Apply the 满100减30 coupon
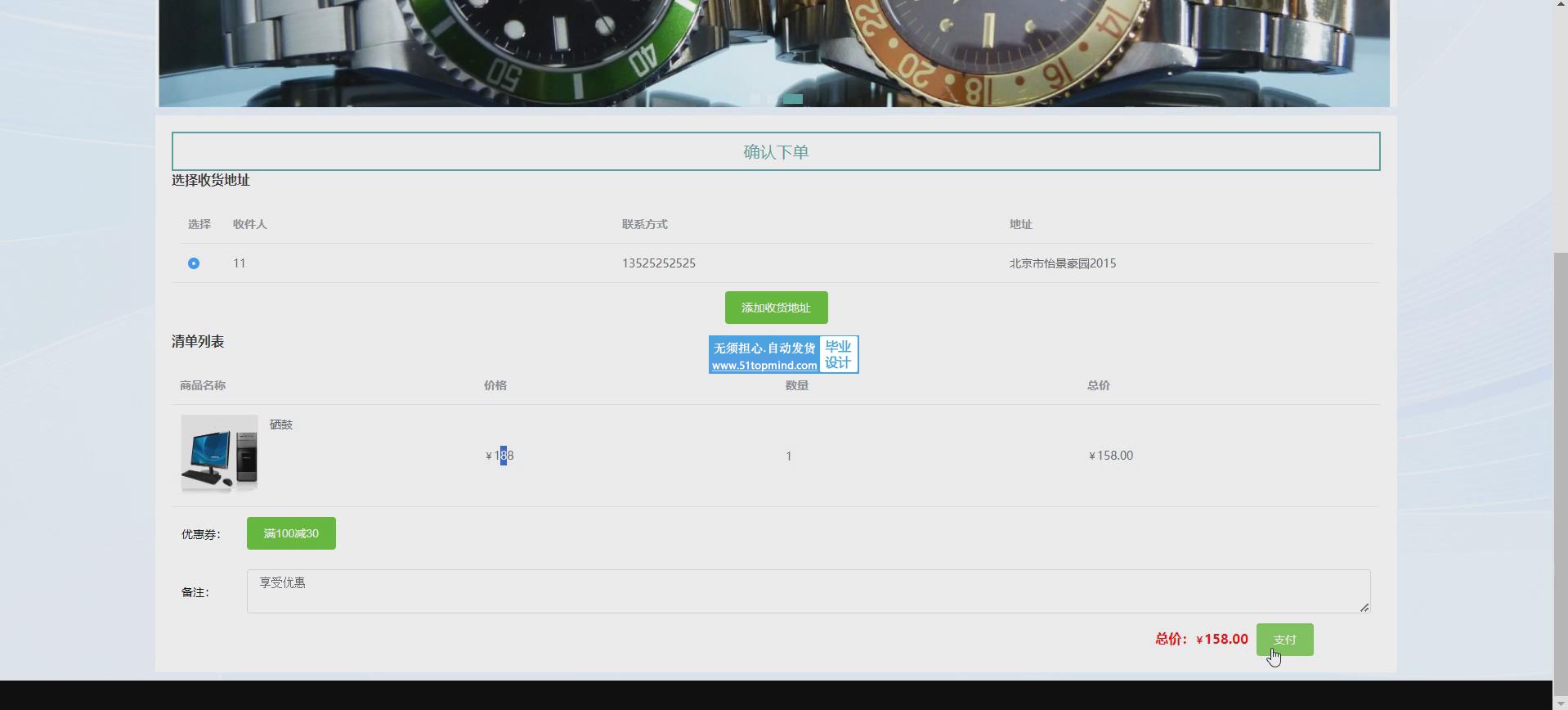This screenshot has height=710, width=1568. 291,533
